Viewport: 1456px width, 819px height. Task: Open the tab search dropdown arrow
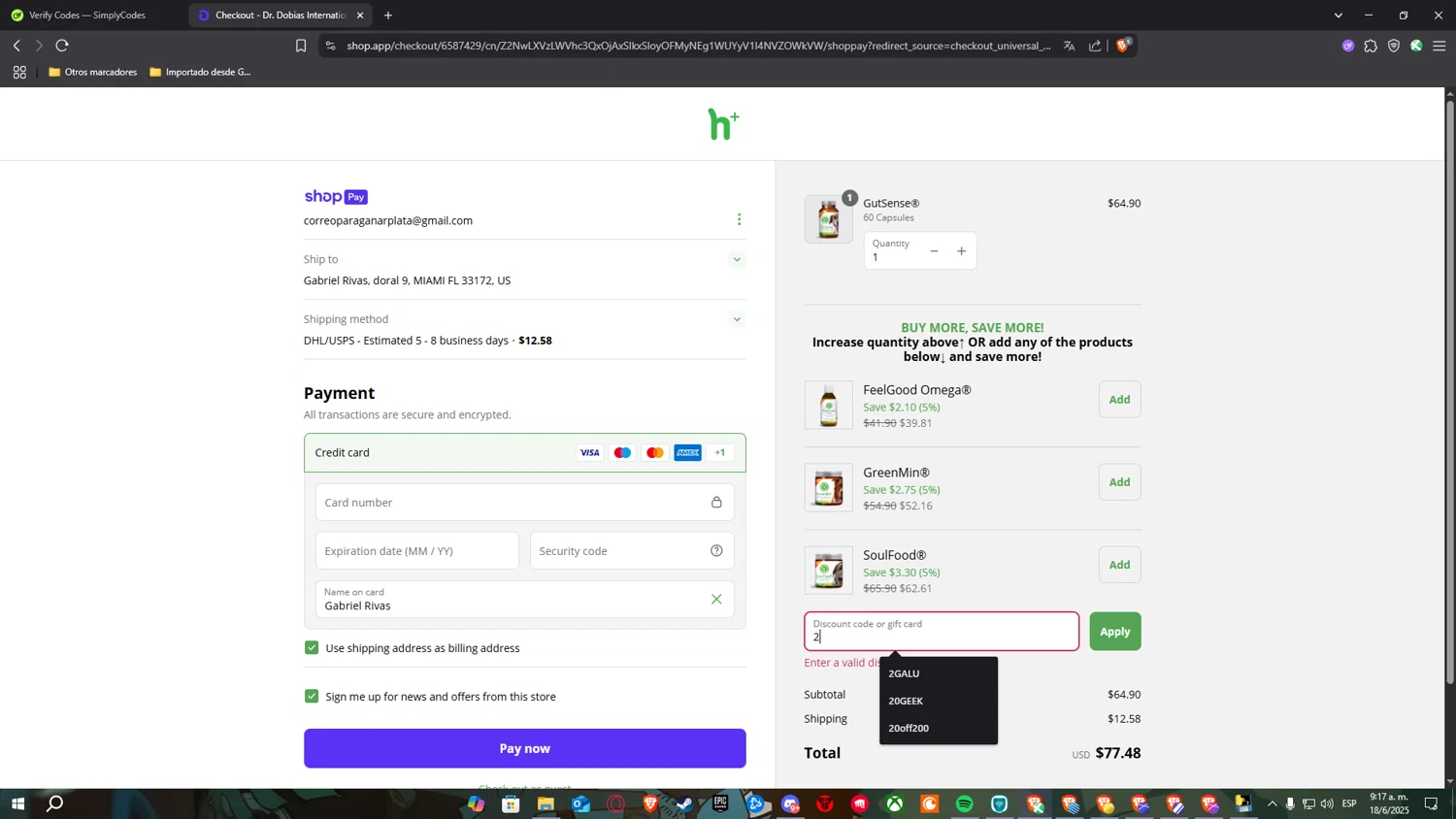pyautogui.click(x=1339, y=16)
